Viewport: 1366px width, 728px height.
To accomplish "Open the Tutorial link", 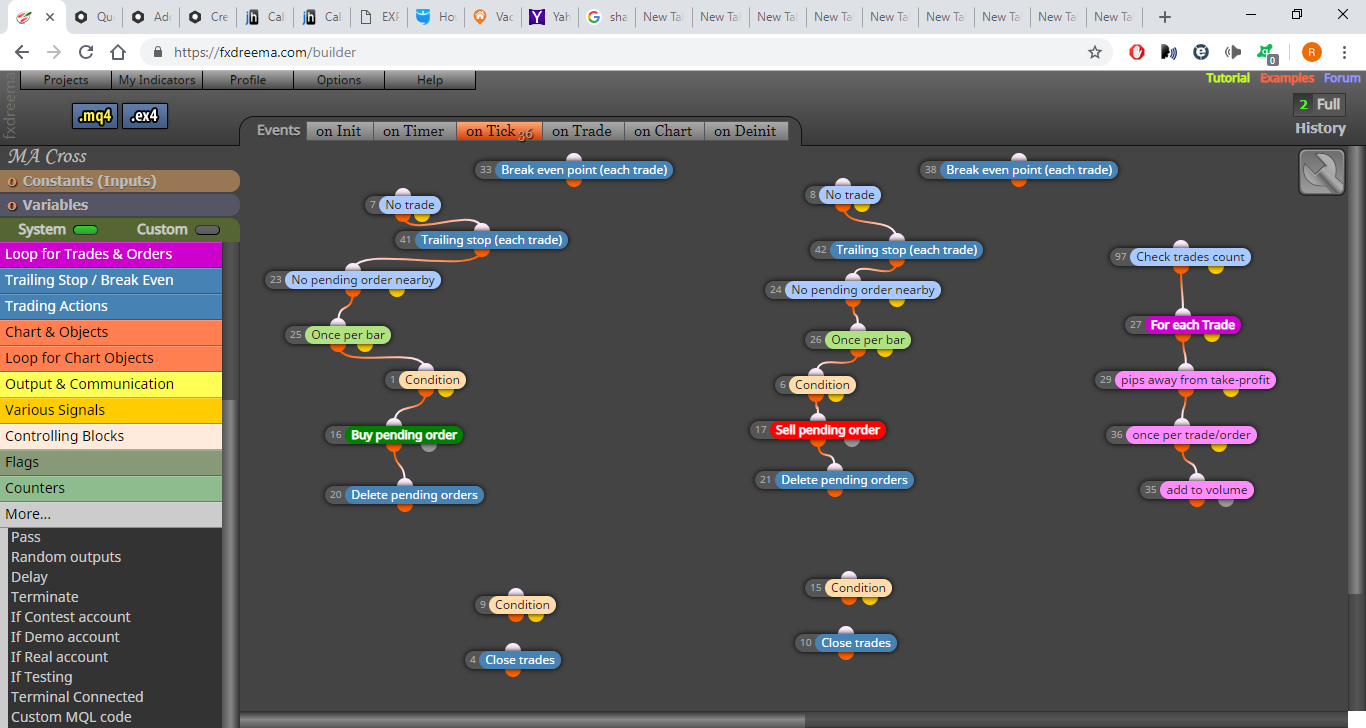I will coord(1228,78).
